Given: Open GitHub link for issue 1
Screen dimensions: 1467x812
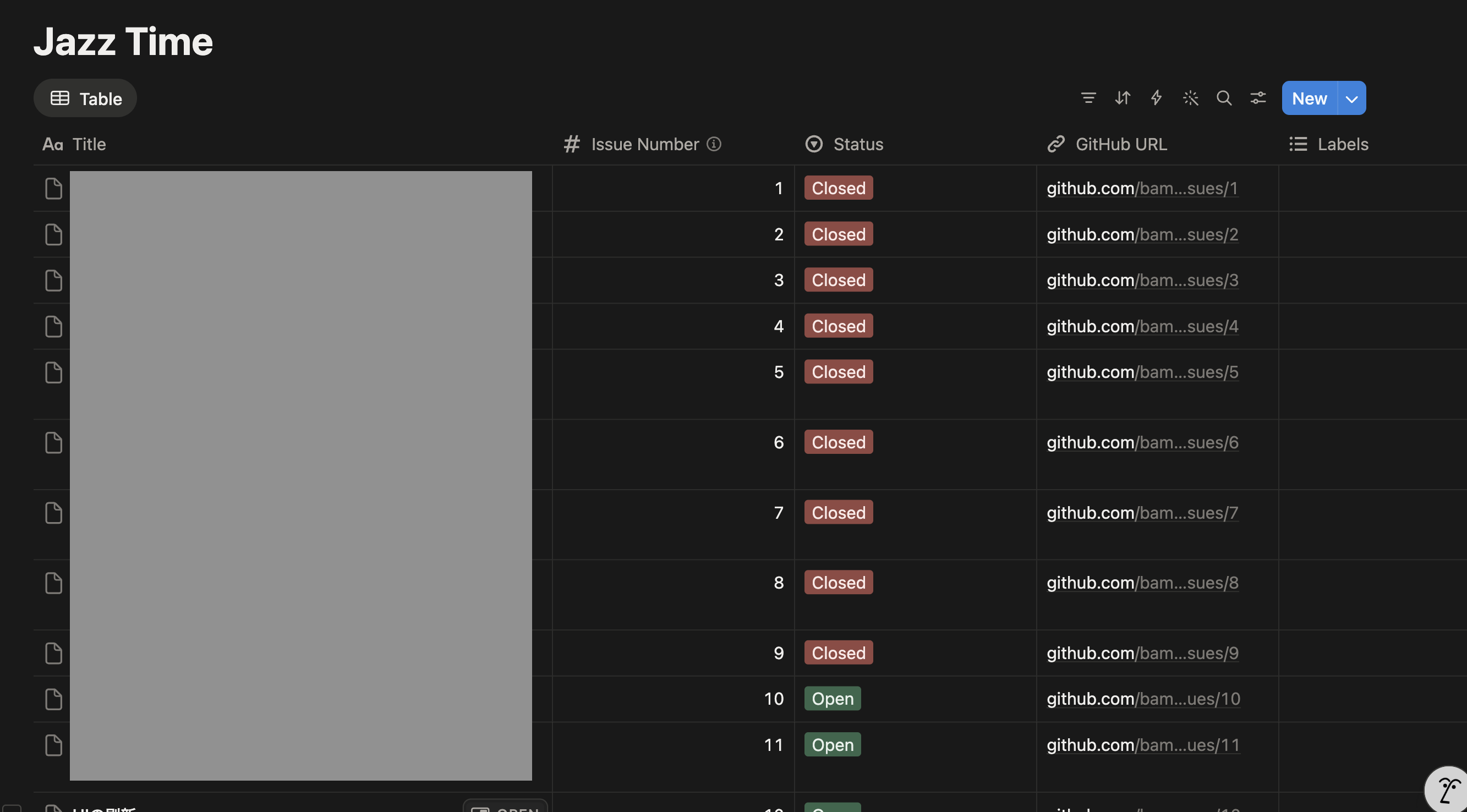Looking at the screenshot, I should coord(1142,188).
